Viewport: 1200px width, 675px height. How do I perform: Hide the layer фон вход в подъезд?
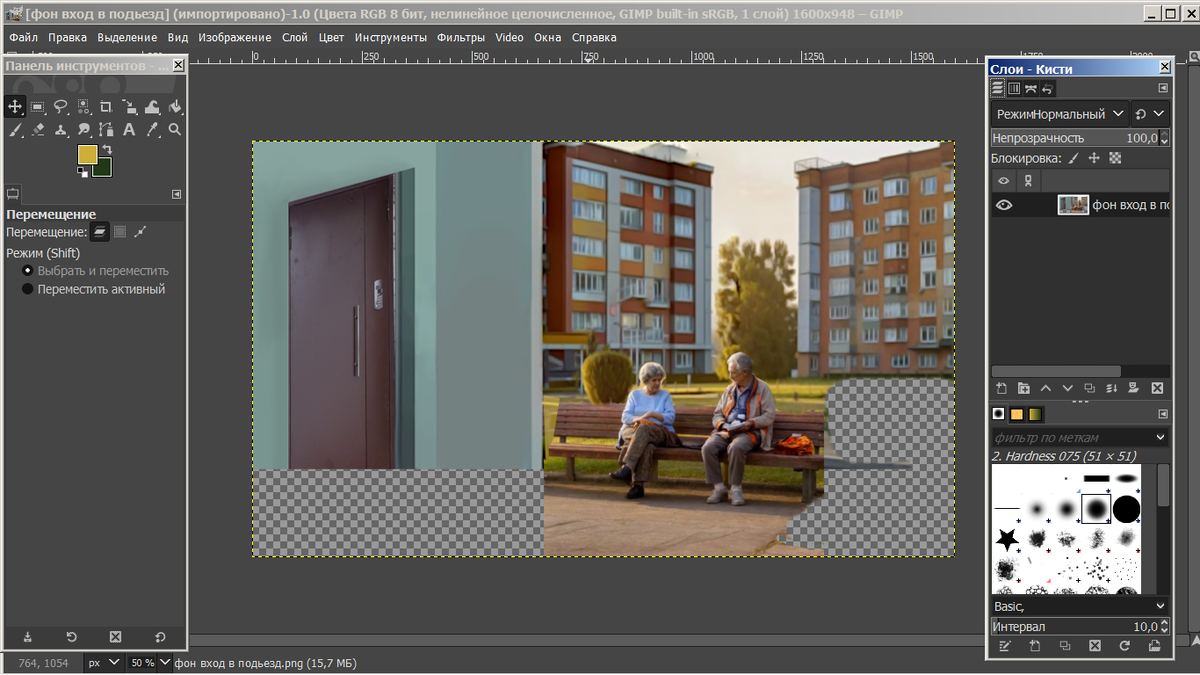(1003, 205)
